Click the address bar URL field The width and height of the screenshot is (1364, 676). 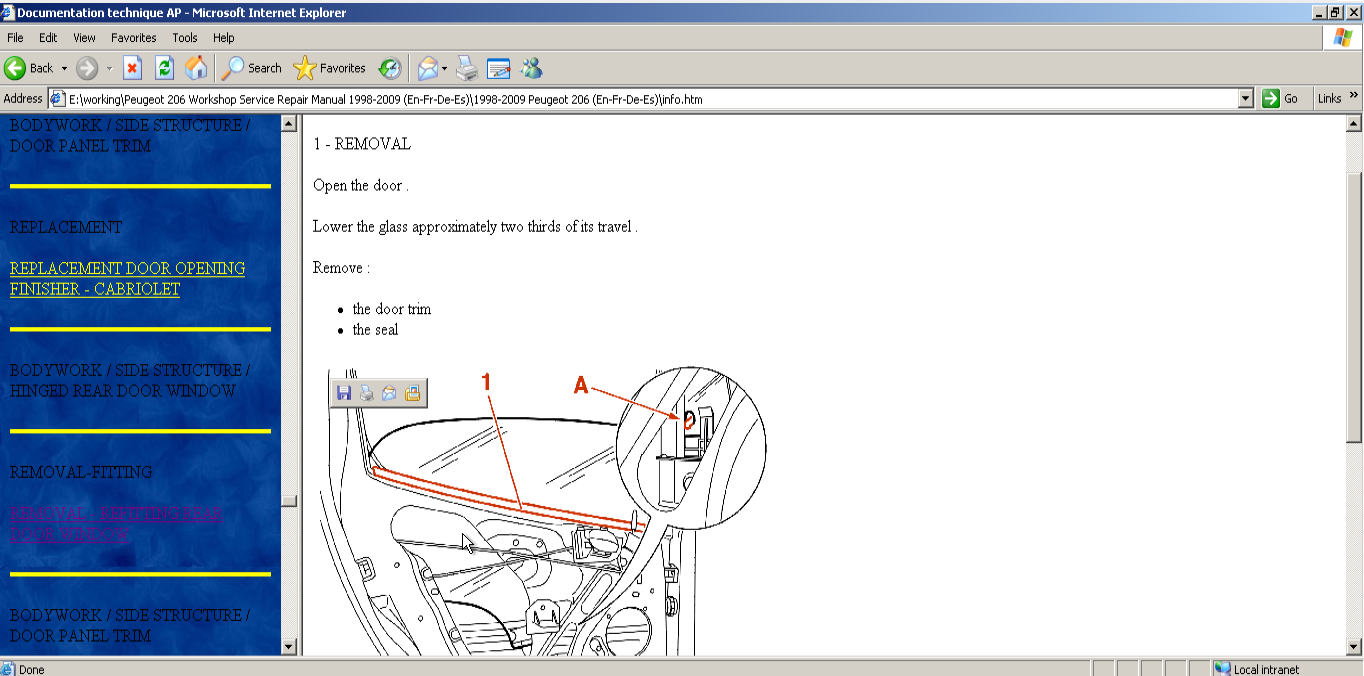coord(652,99)
